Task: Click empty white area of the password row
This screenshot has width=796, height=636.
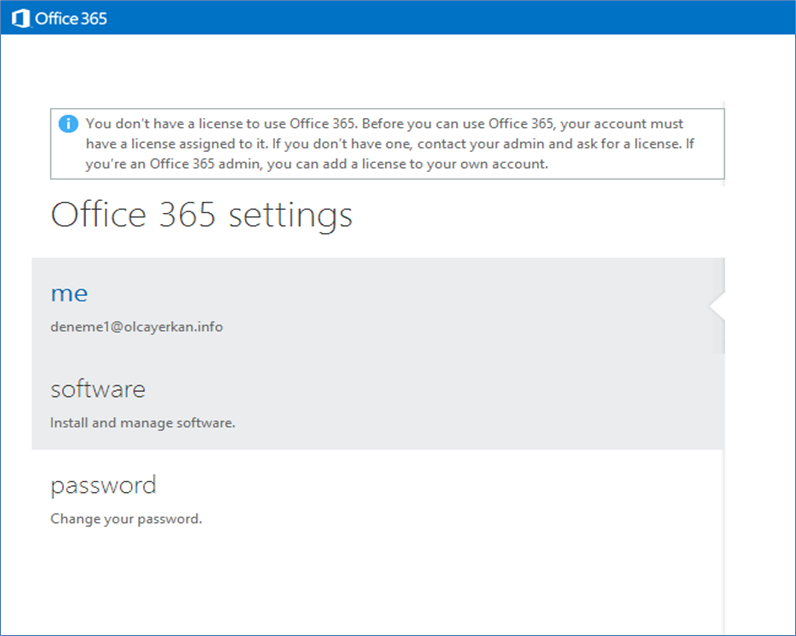Action: (457, 497)
